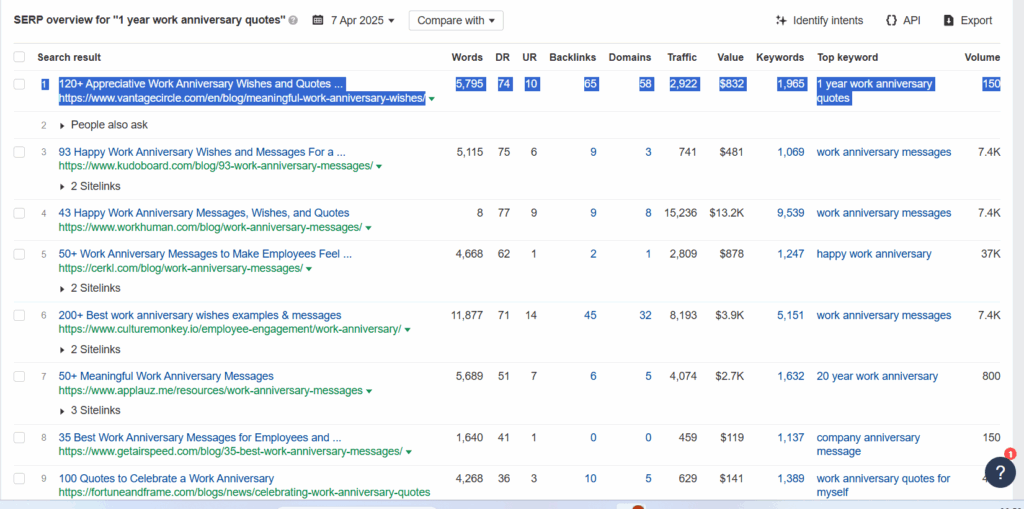The width and height of the screenshot is (1024, 509).
Task: Check the vantagecircle.com result checkbox
Action: pos(20,84)
